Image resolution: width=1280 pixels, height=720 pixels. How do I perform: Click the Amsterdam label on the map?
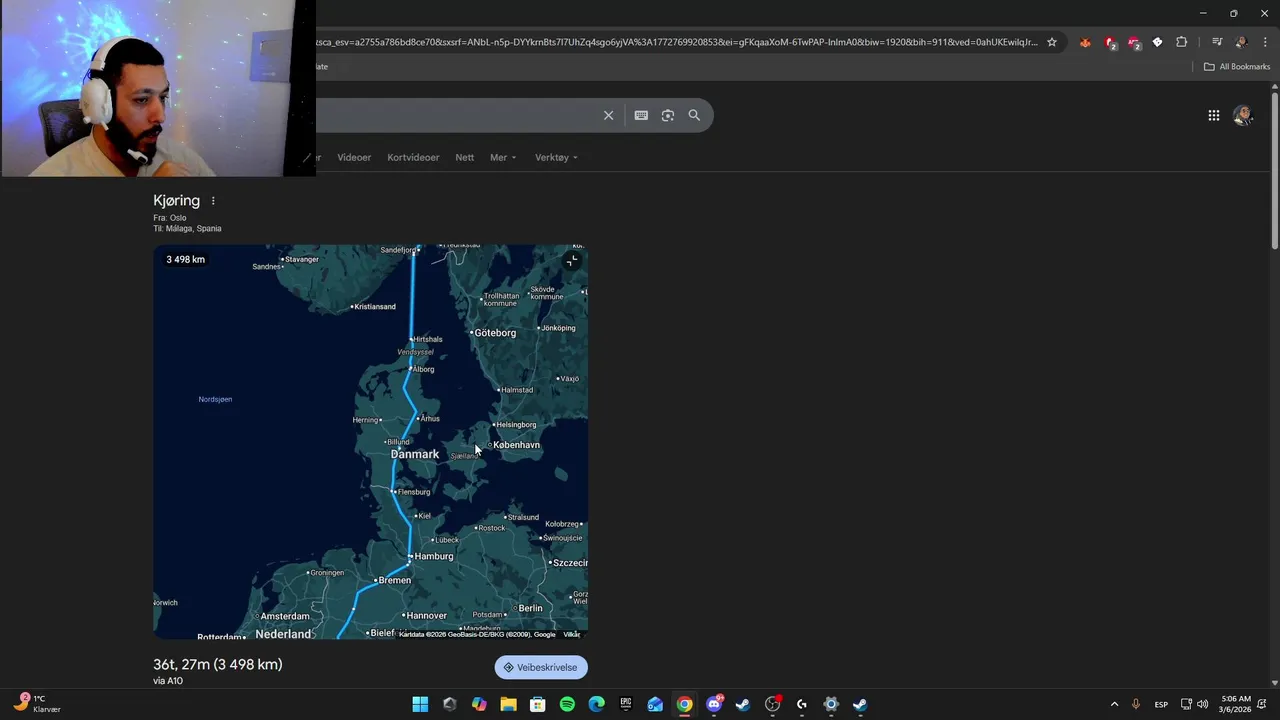tap(285, 616)
